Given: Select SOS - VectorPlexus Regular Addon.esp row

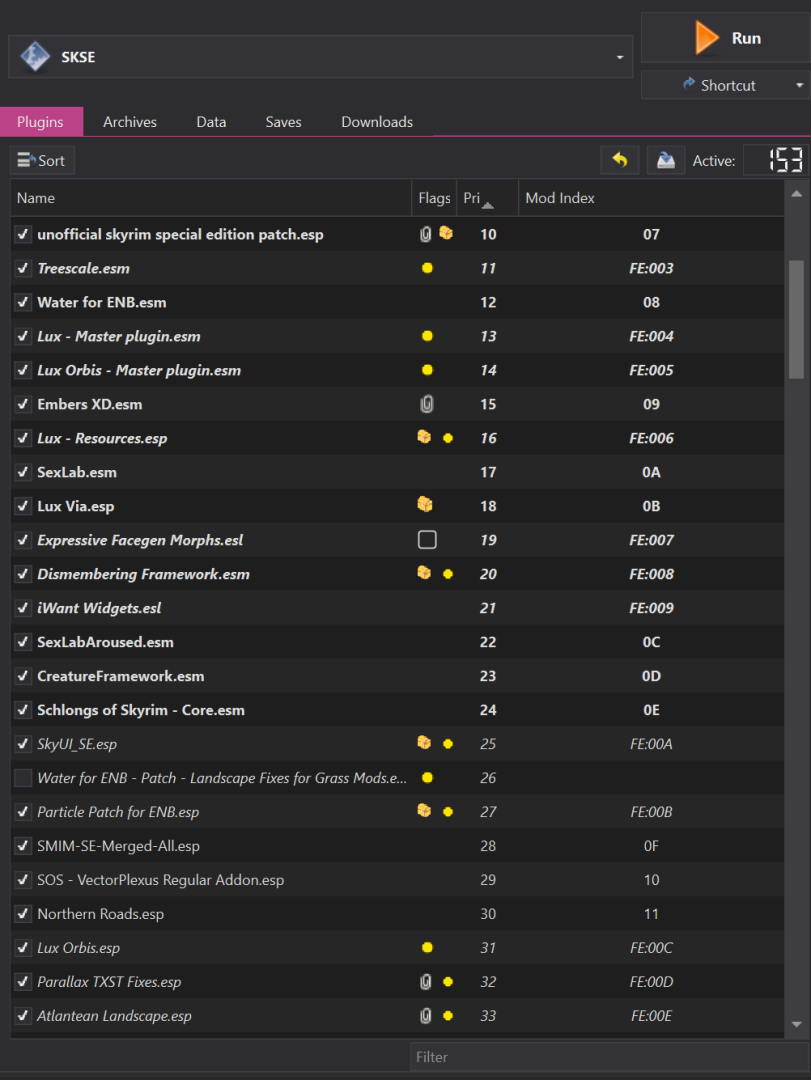Looking at the screenshot, I should click(398, 880).
